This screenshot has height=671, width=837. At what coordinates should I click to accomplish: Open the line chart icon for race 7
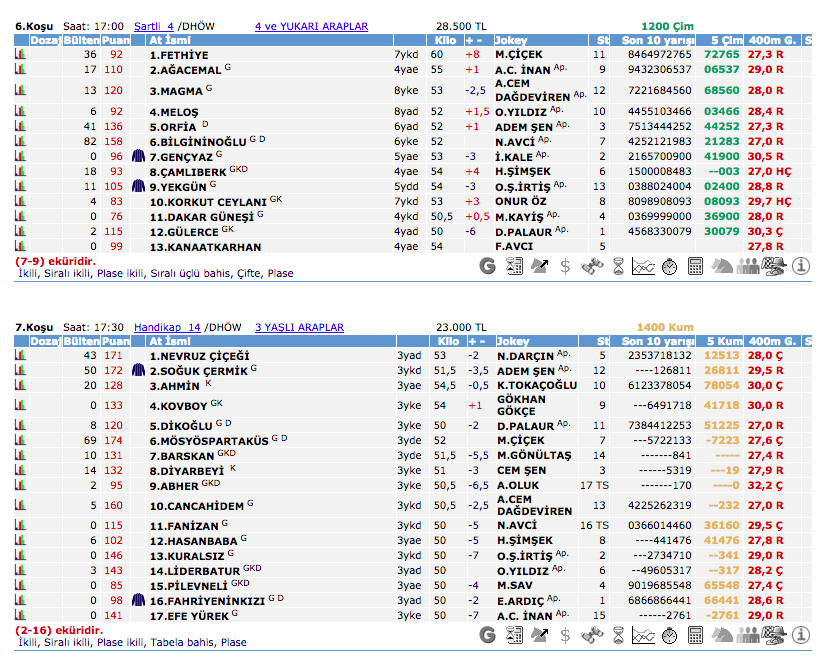(x=644, y=635)
